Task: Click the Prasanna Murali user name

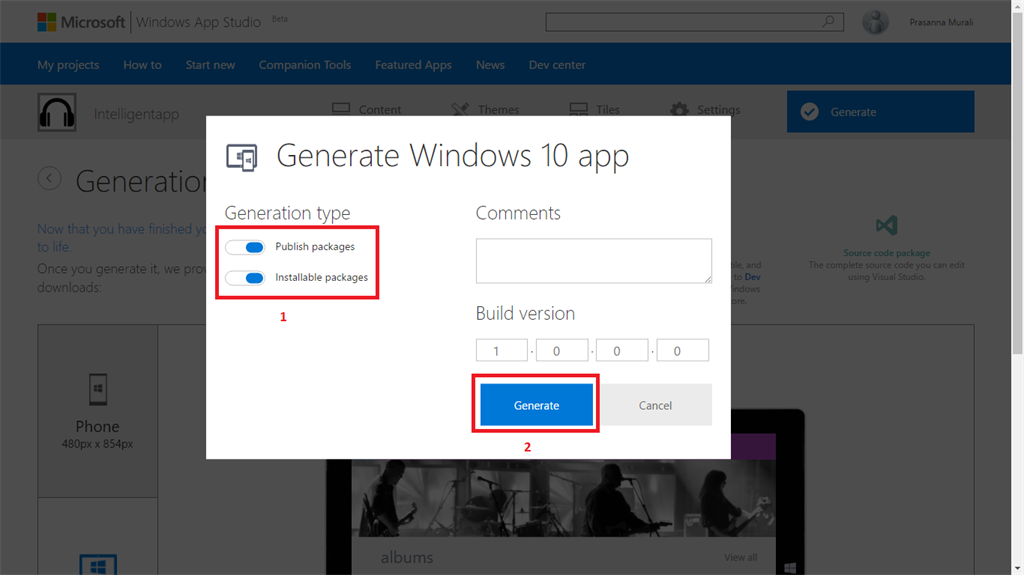Action: [941, 22]
